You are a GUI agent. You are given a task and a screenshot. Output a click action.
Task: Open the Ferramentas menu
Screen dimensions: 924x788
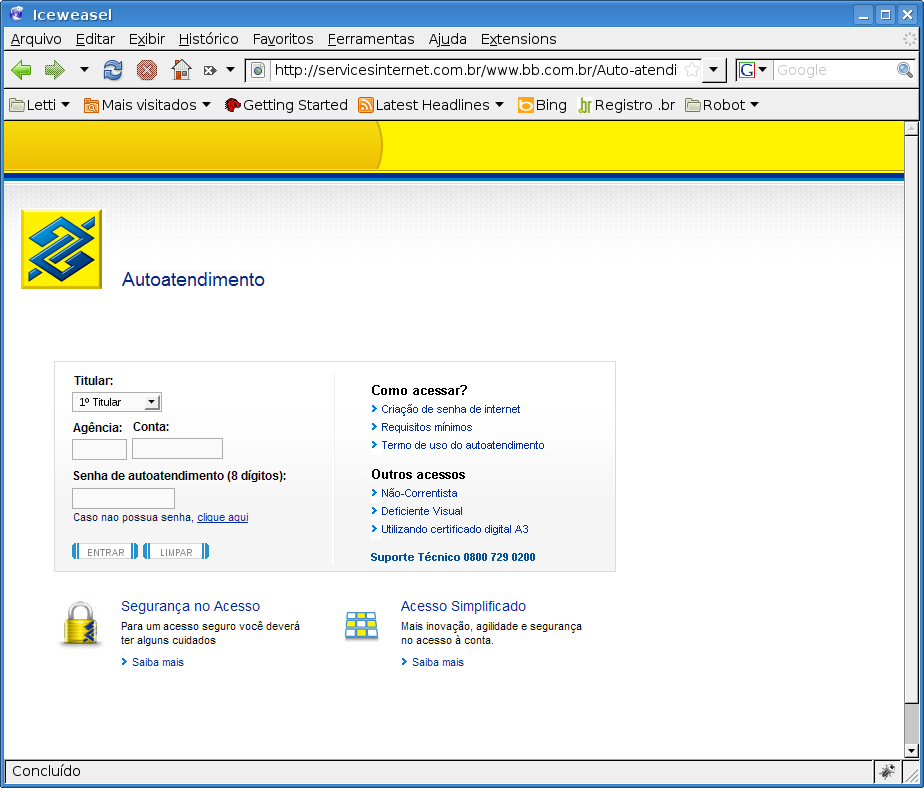(x=371, y=39)
